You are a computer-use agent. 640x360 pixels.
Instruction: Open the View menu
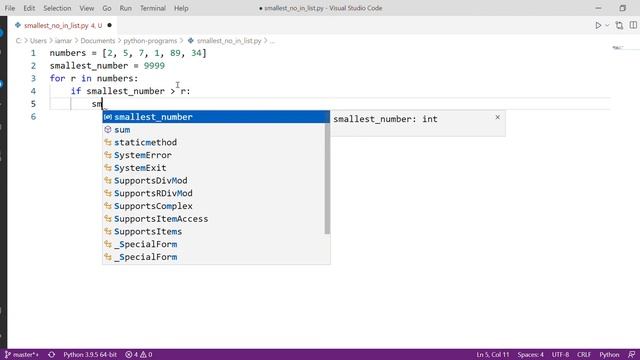coord(87,8)
